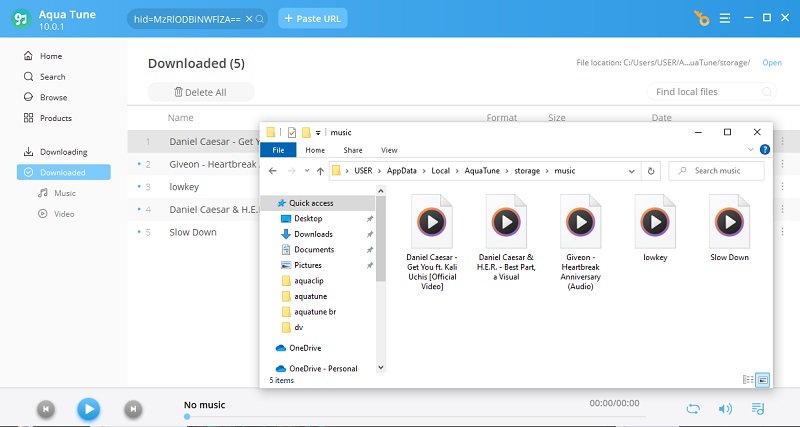Switch Explorer to large icons view

(762, 380)
